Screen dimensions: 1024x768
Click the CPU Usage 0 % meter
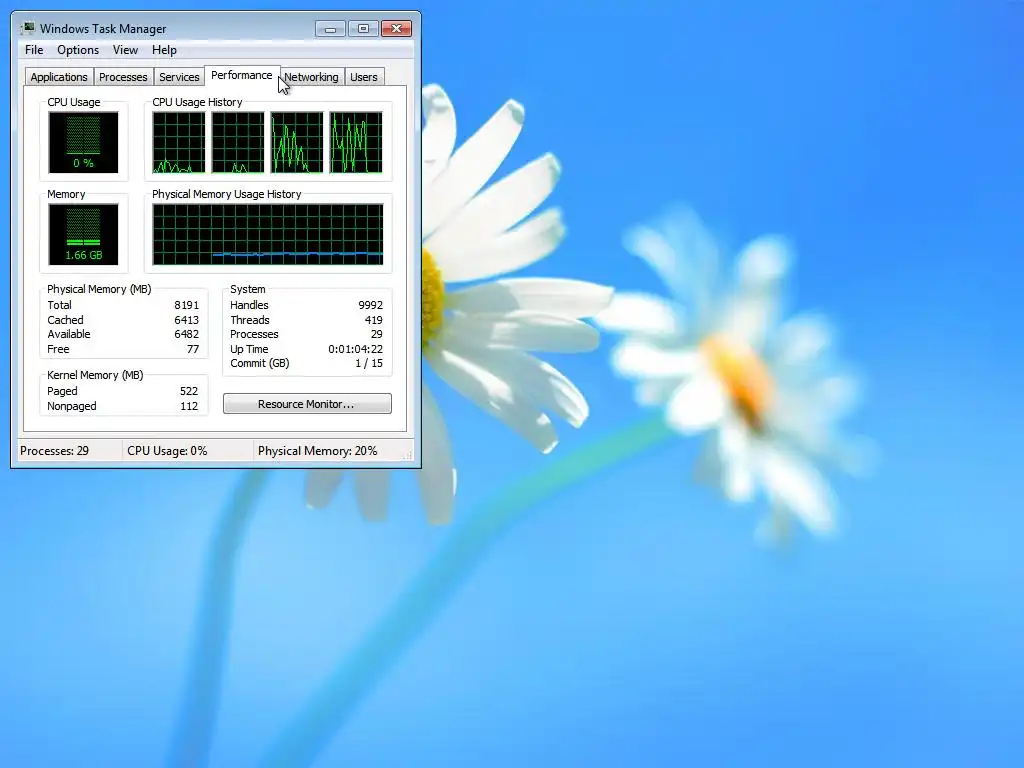[83, 142]
